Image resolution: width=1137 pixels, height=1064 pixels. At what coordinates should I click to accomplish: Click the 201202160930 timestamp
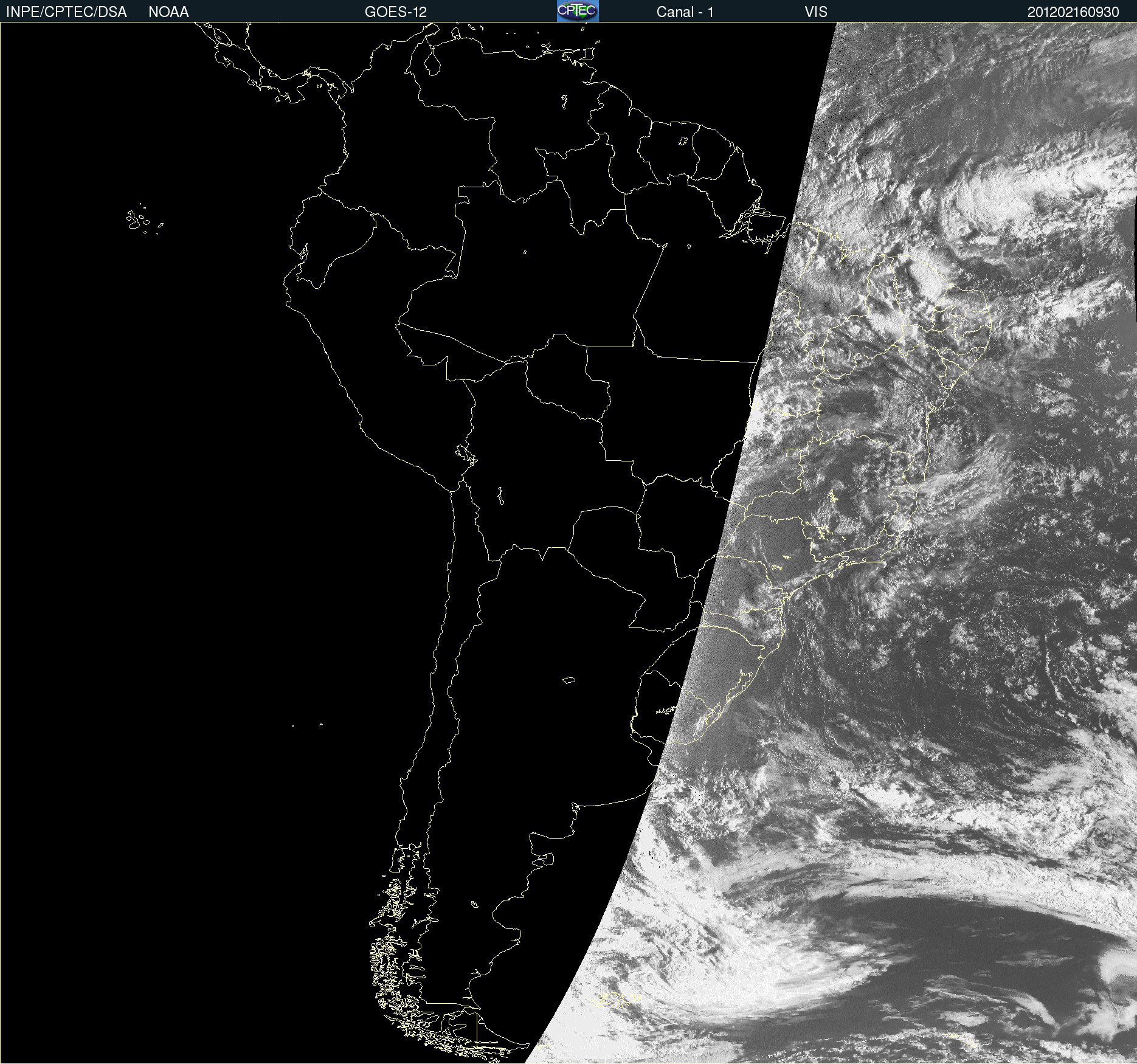[1073, 12]
